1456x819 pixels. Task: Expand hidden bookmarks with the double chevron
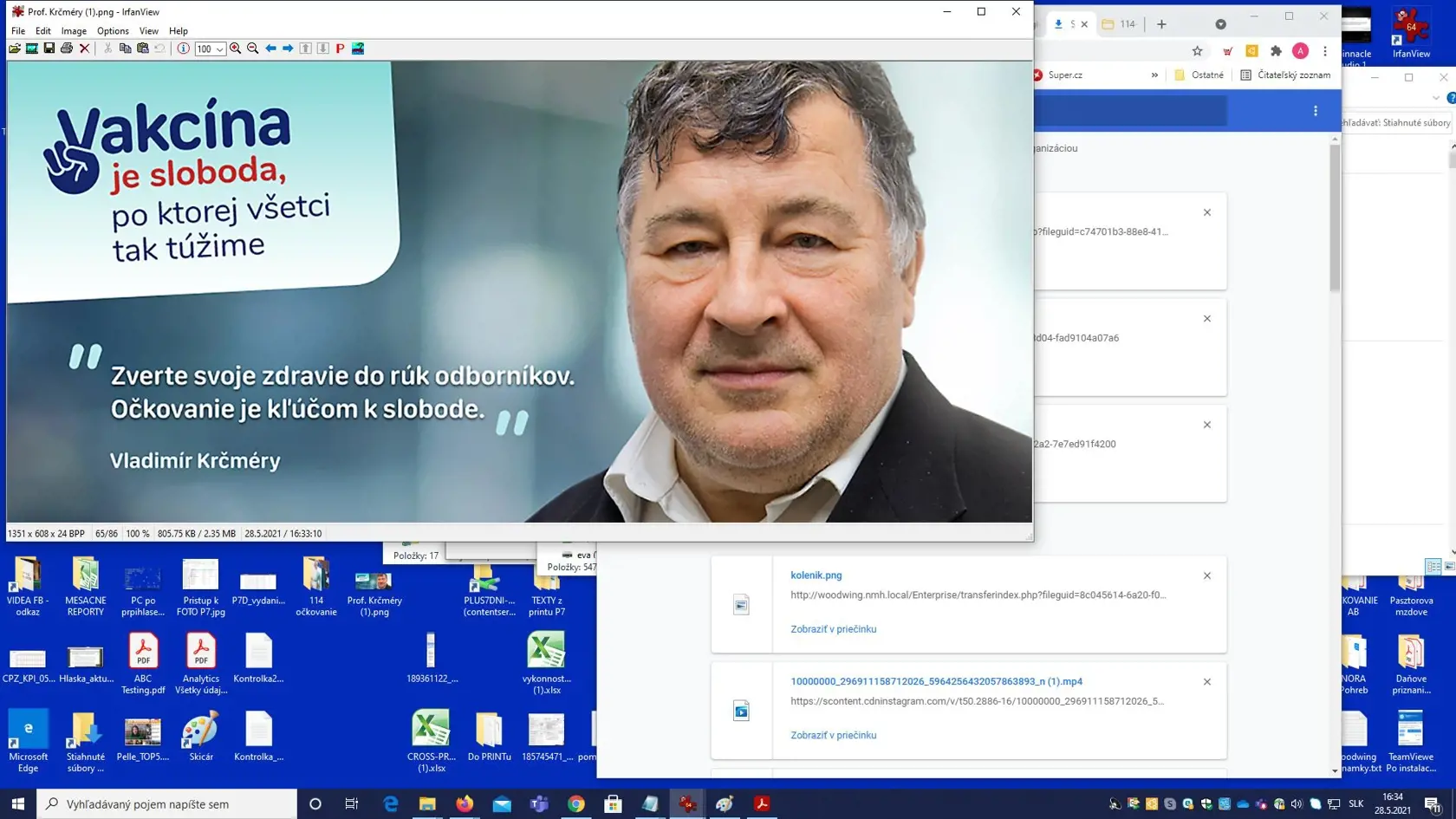point(1154,75)
